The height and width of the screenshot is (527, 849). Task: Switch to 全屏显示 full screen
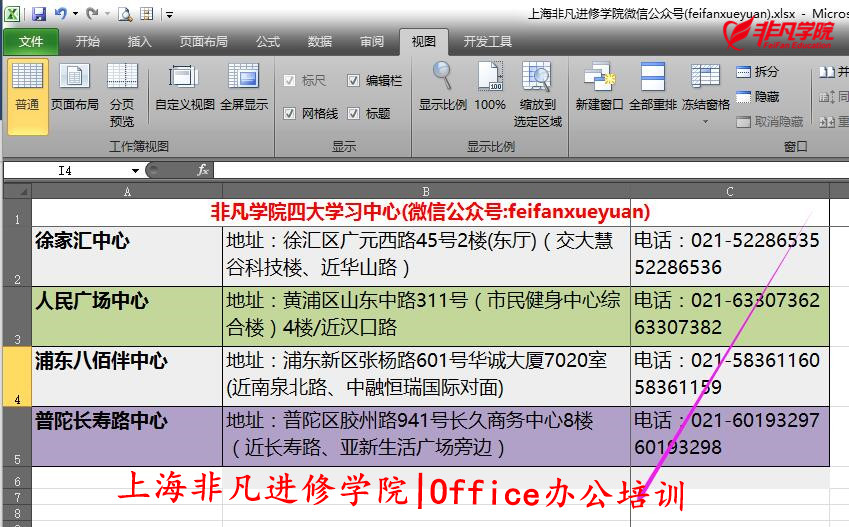(x=244, y=87)
